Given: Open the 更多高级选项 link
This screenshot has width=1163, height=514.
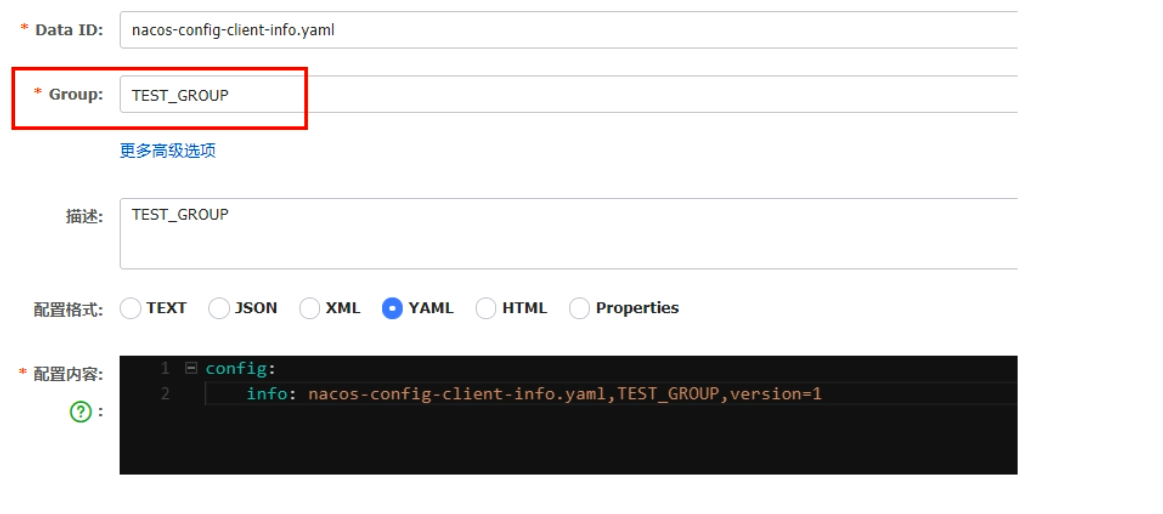Looking at the screenshot, I should tap(168, 151).
